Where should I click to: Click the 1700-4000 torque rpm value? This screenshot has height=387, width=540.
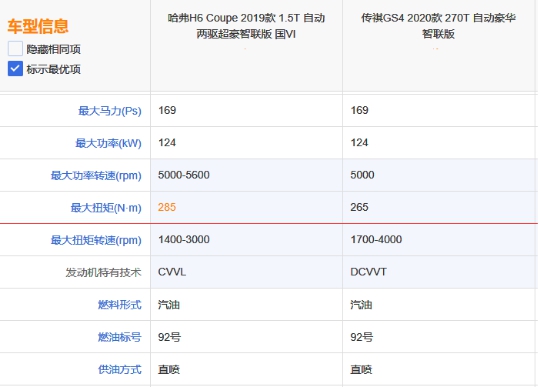pyautogui.click(x=376, y=240)
